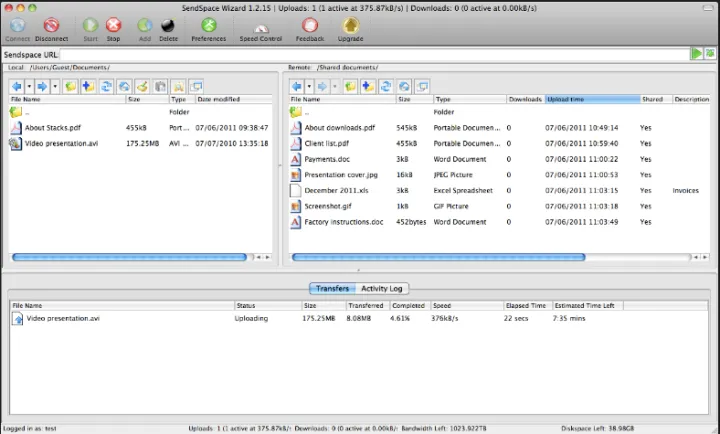The height and width of the screenshot is (434, 720).
Task: Click the Disconnect toolbar icon
Action: pyautogui.click(x=50, y=24)
